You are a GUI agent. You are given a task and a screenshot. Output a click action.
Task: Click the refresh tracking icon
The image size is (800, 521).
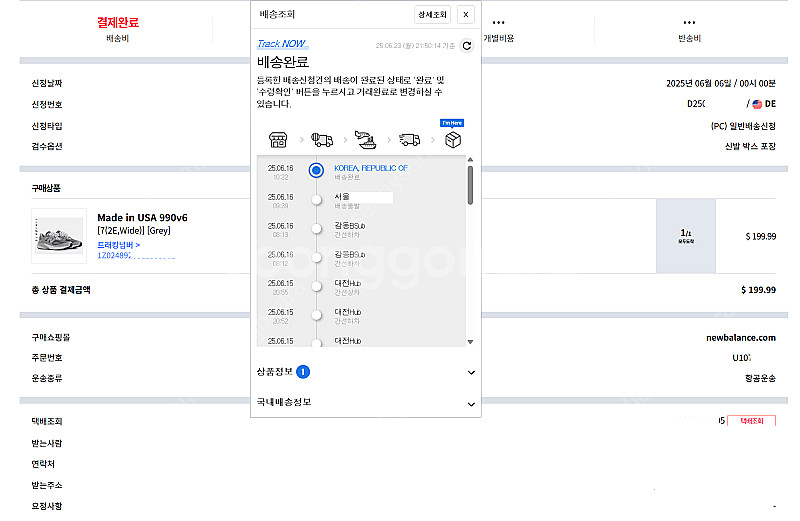466,46
